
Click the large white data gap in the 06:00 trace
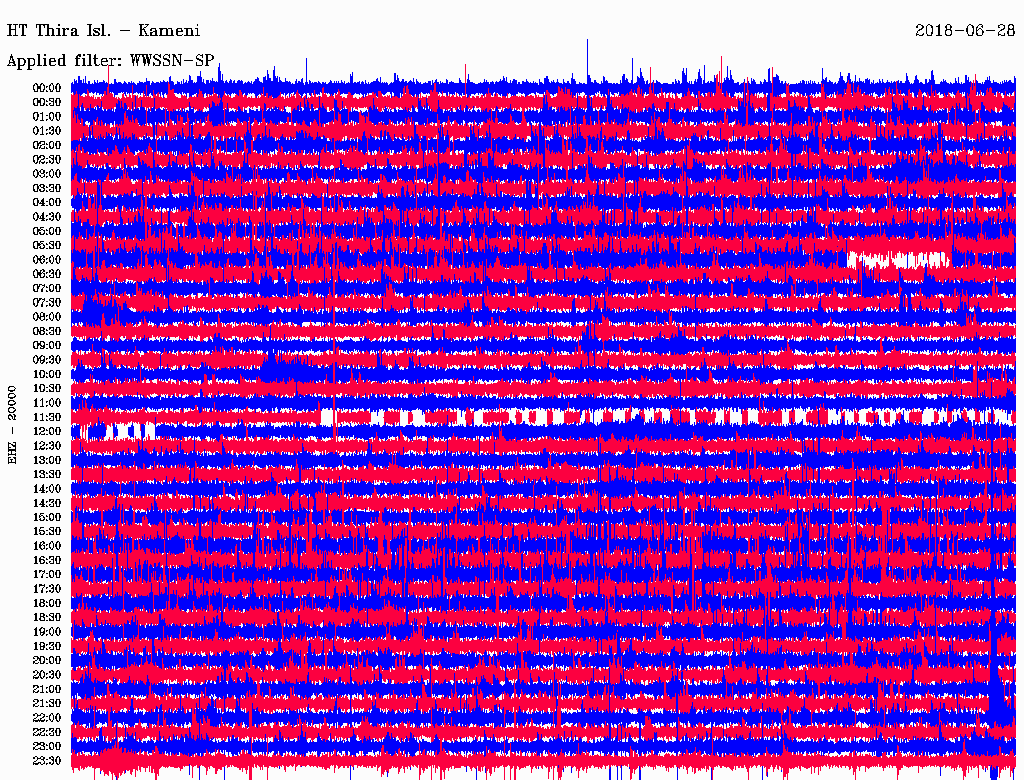click(x=897, y=260)
